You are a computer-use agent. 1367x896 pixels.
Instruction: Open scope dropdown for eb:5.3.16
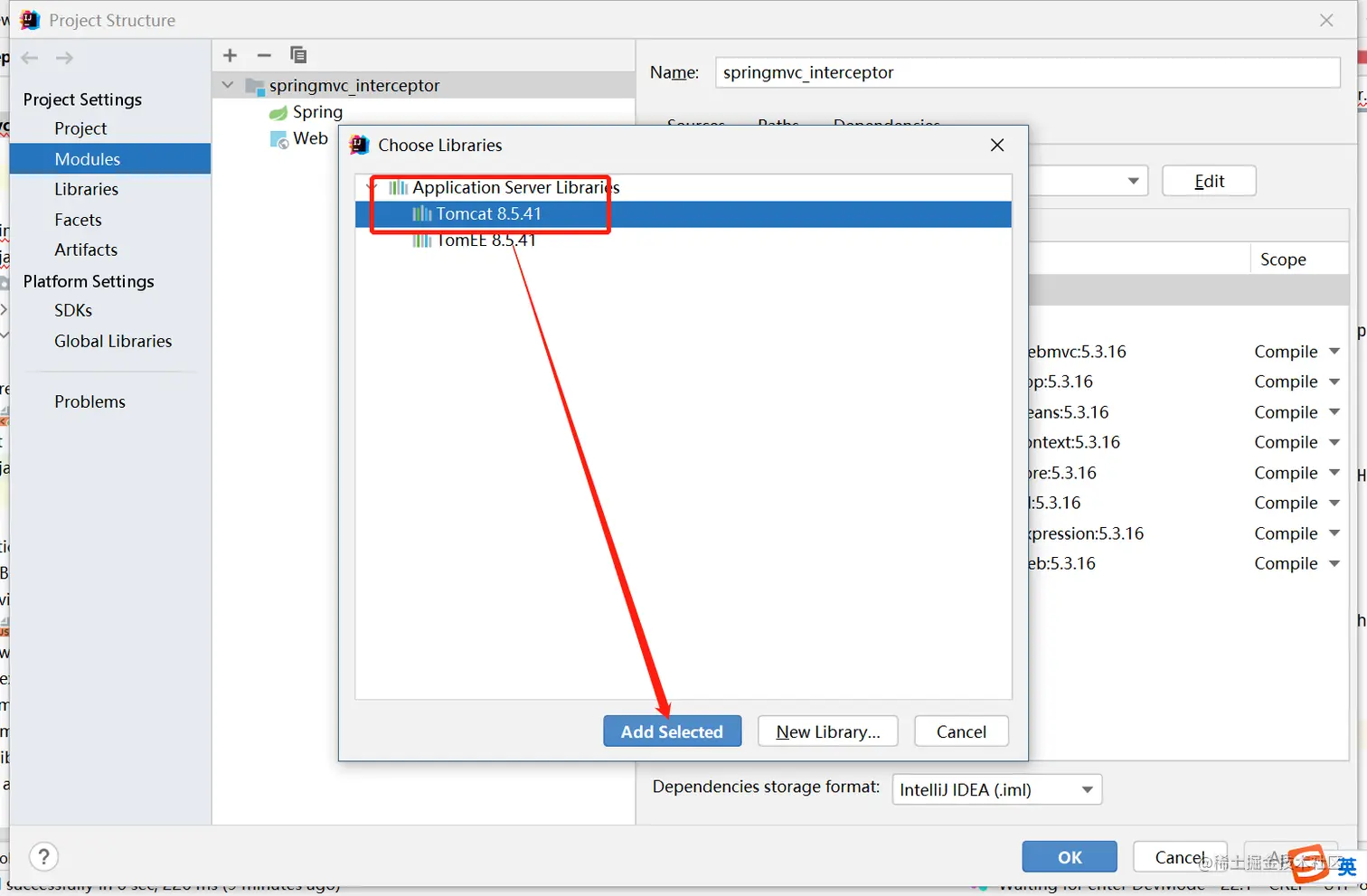[1334, 563]
